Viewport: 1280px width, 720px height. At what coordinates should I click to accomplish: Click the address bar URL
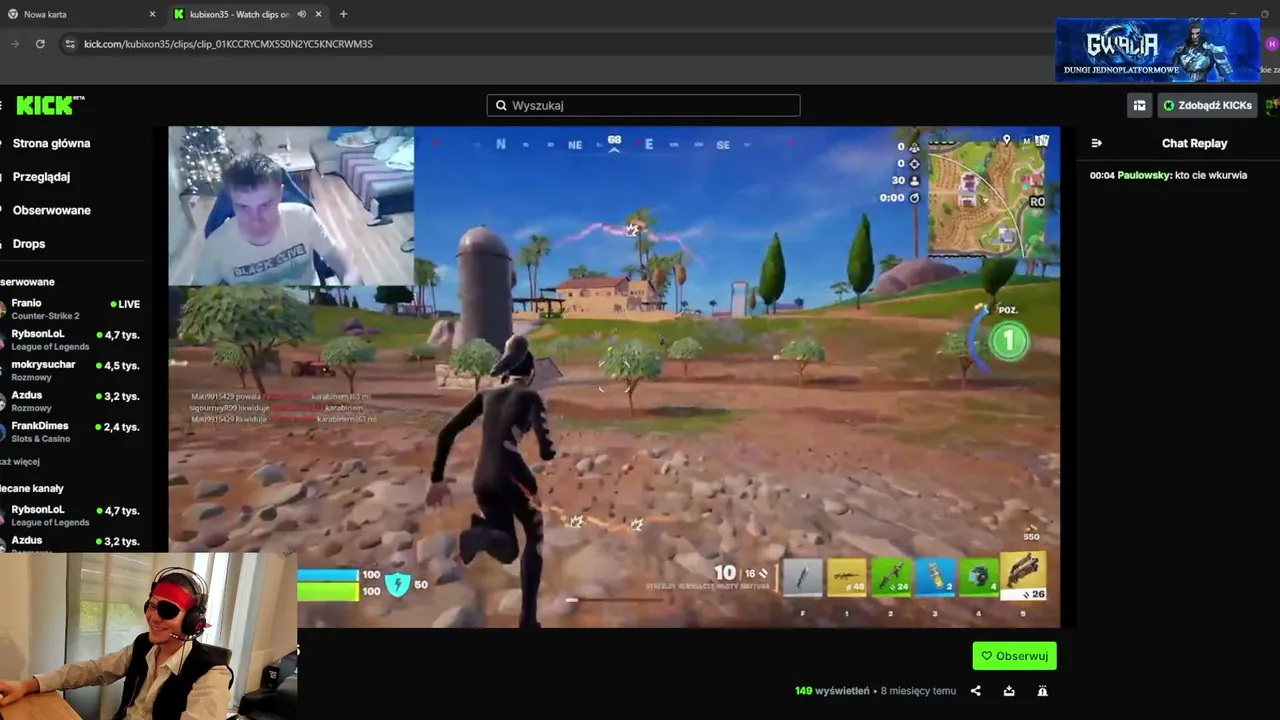(x=228, y=44)
